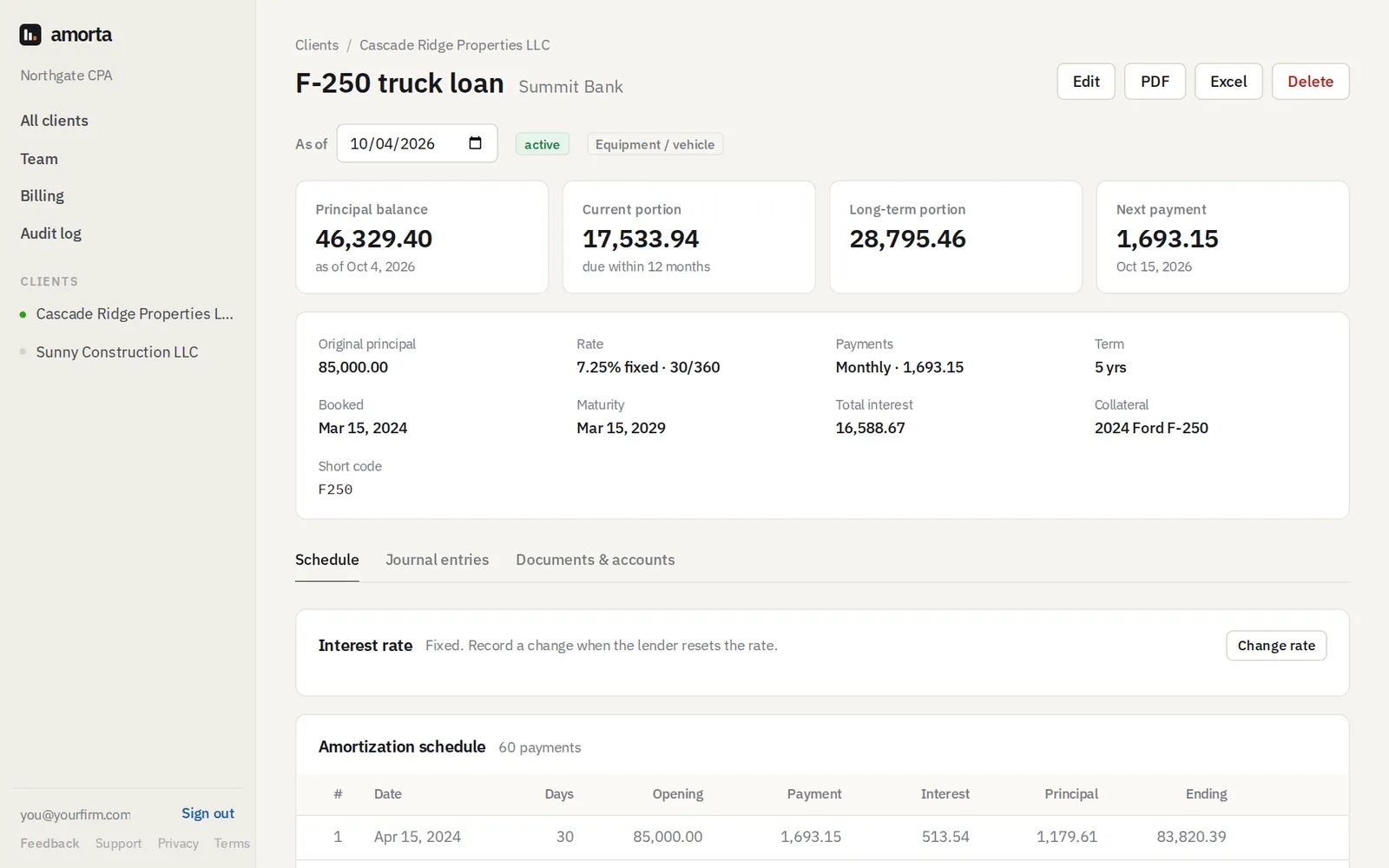Image resolution: width=1389 pixels, height=868 pixels.
Task: Switch to the Journal entries tab
Action: pyautogui.click(x=438, y=560)
